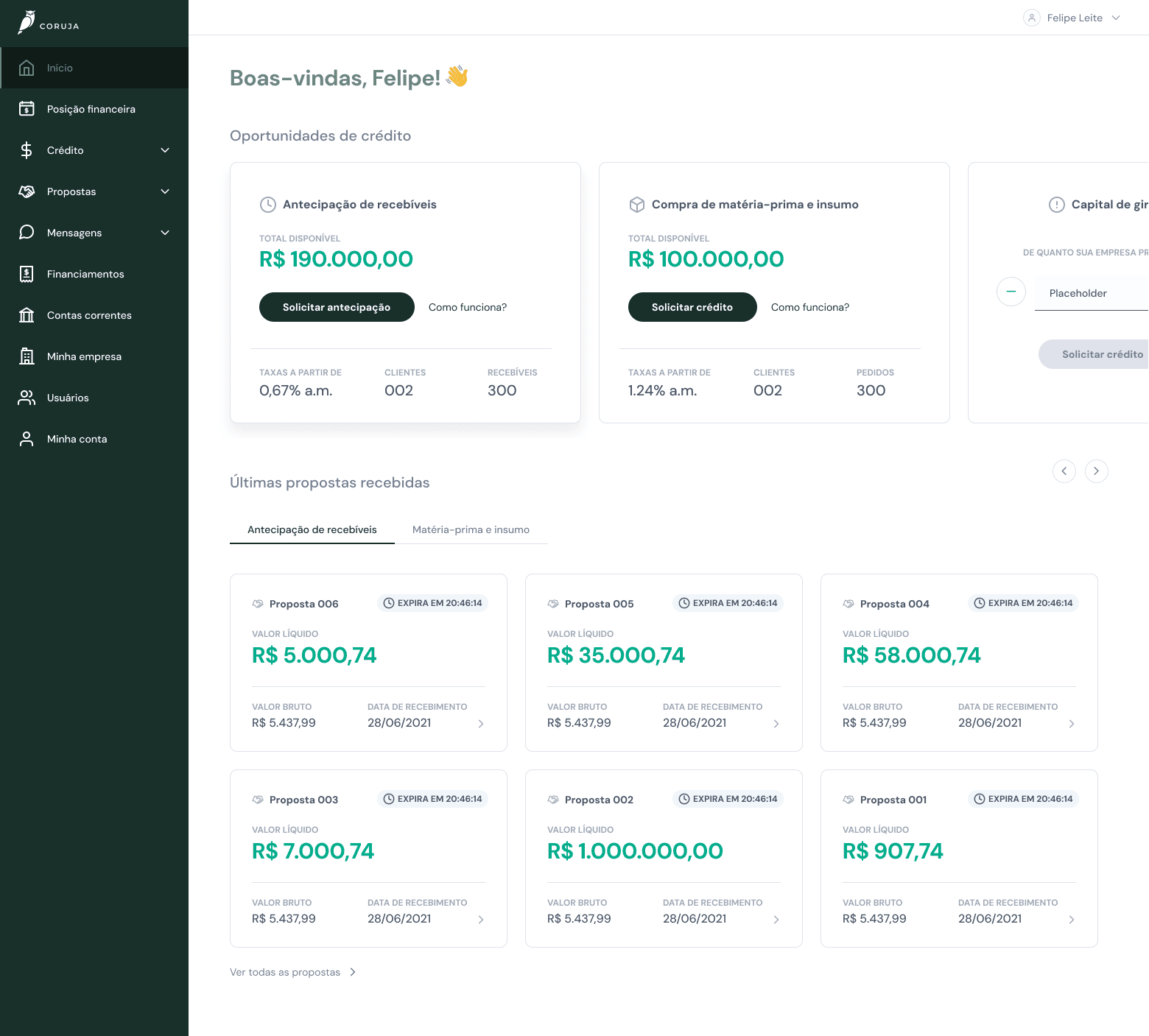Click the Usuários people icon

(27, 398)
